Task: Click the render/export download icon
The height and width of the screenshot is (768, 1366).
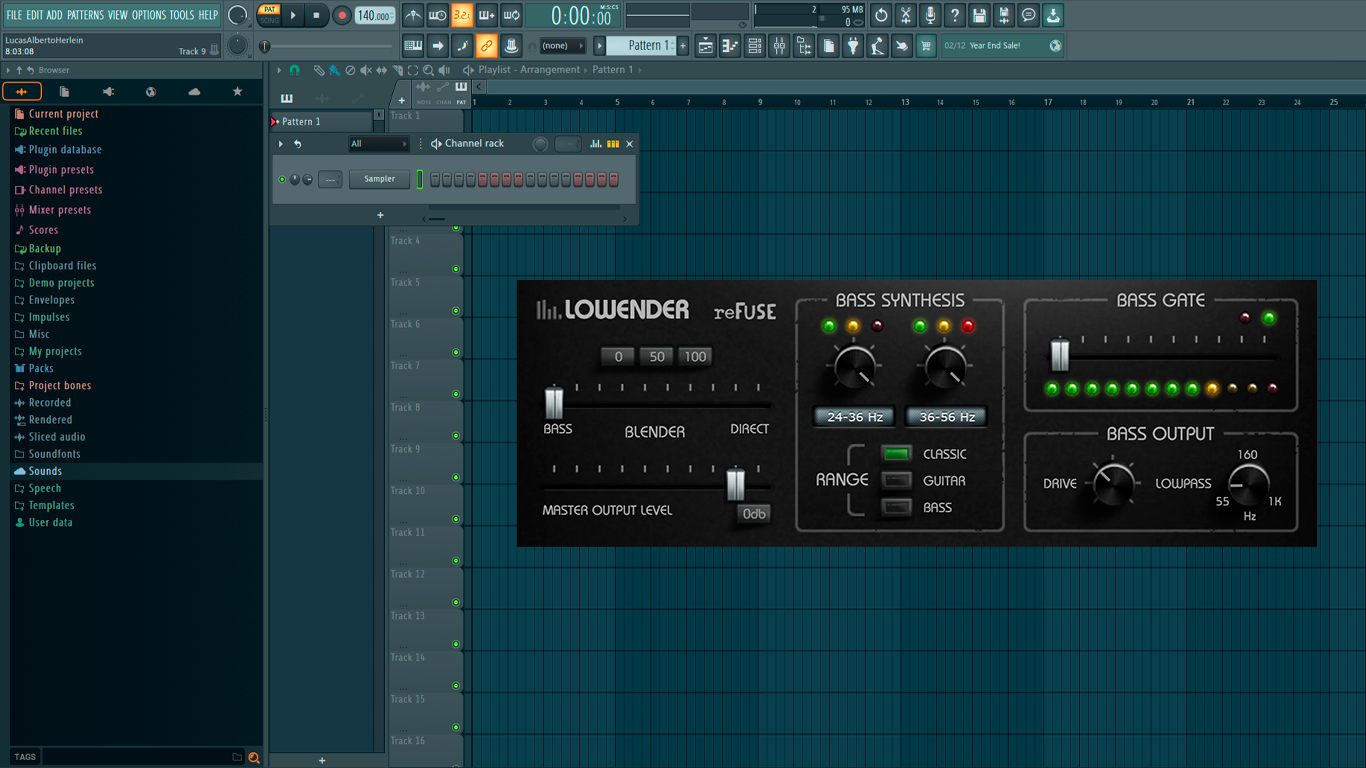Action: (x=1053, y=15)
